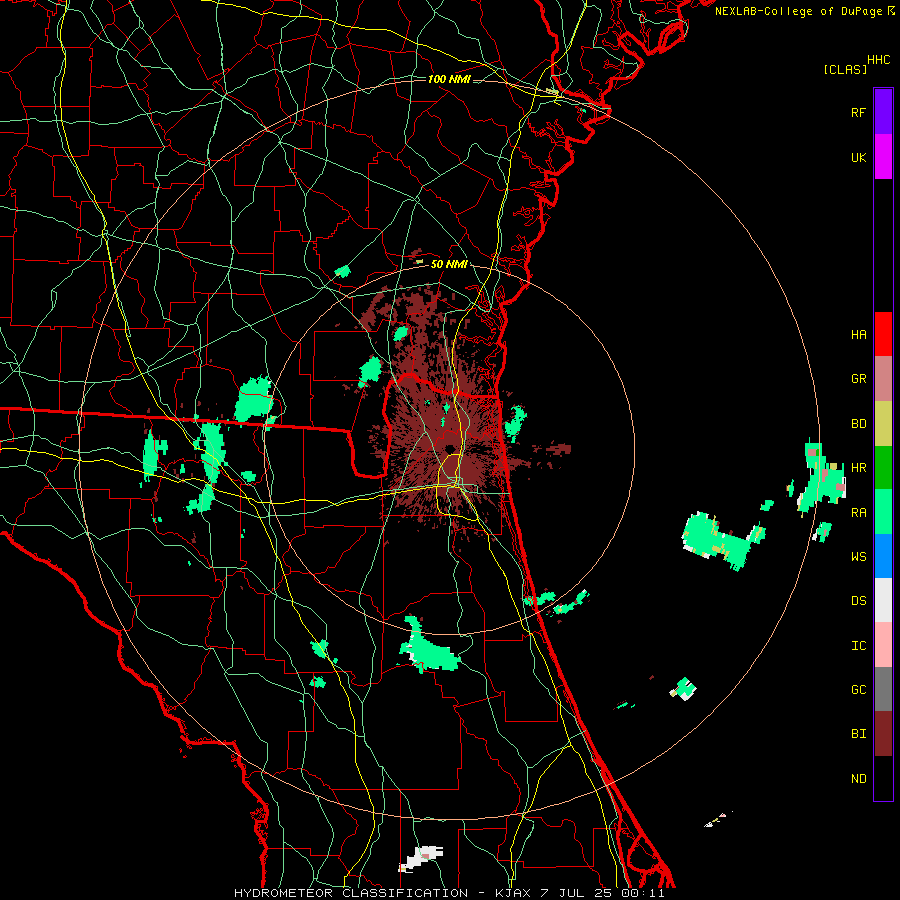Point at the 'BI' legend label
This screenshot has width=900, height=900.
(x=859, y=734)
